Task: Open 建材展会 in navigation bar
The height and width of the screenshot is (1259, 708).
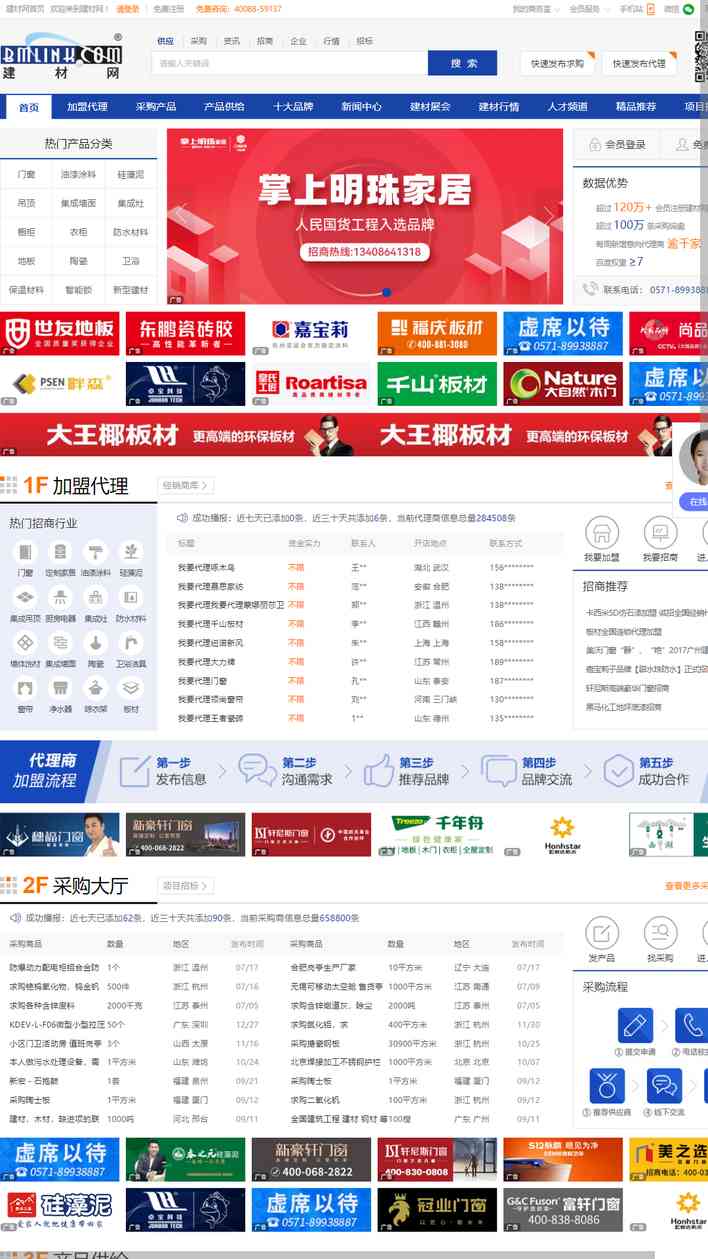Action: tap(430, 107)
